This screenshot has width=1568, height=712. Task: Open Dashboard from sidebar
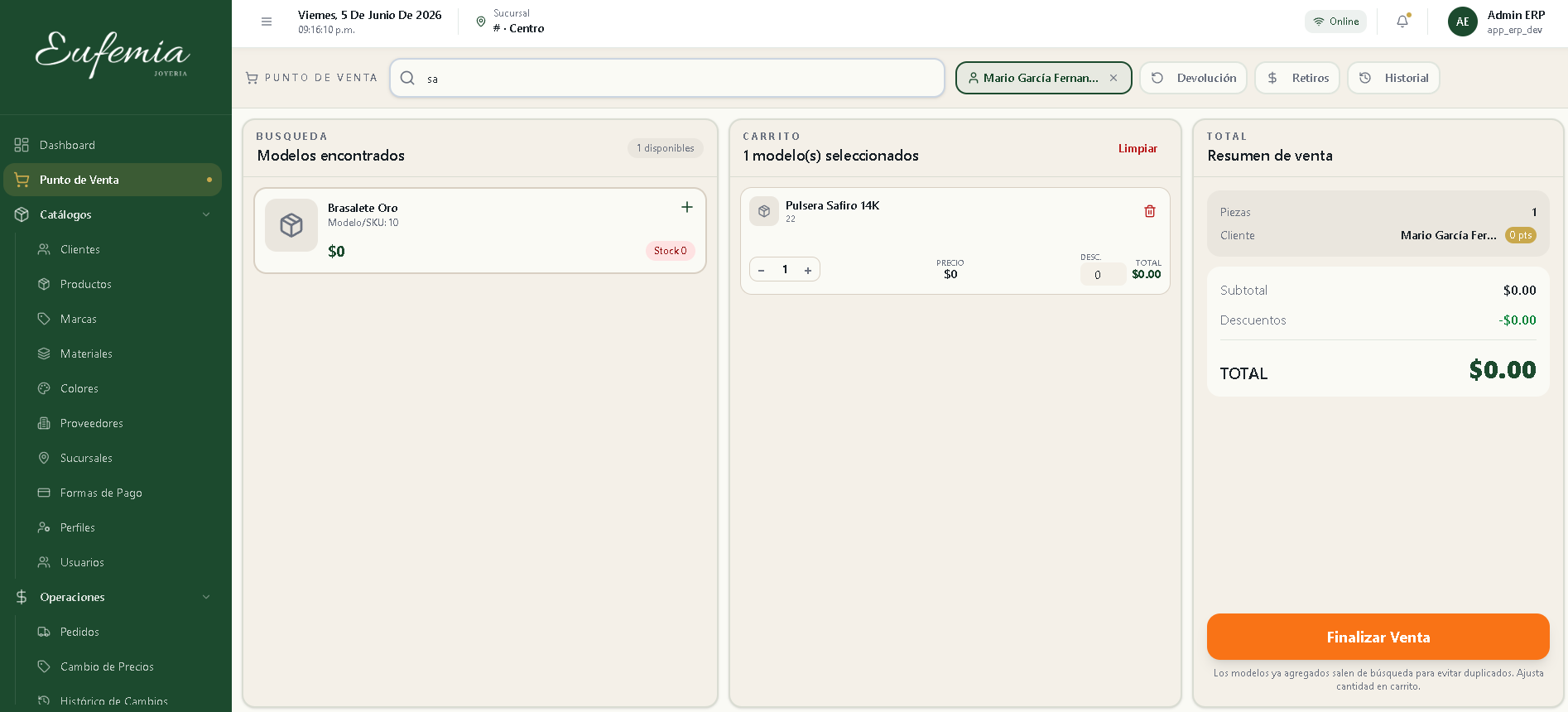click(113, 145)
